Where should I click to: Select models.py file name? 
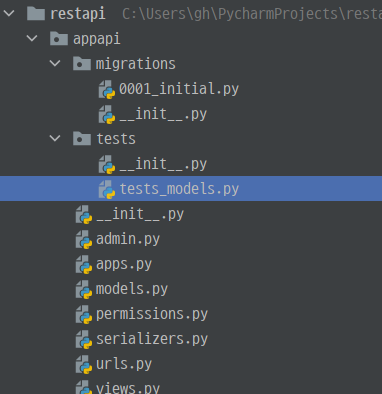[x=132, y=289]
